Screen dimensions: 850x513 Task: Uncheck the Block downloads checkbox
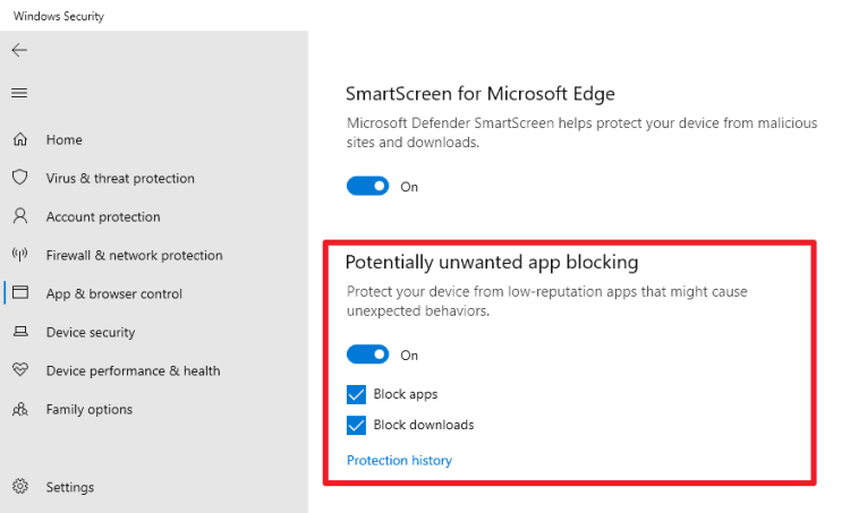coord(356,425)
